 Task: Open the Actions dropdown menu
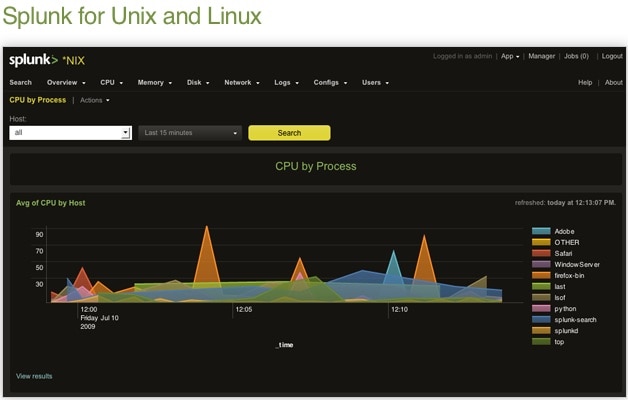click(x=94, y=100)
